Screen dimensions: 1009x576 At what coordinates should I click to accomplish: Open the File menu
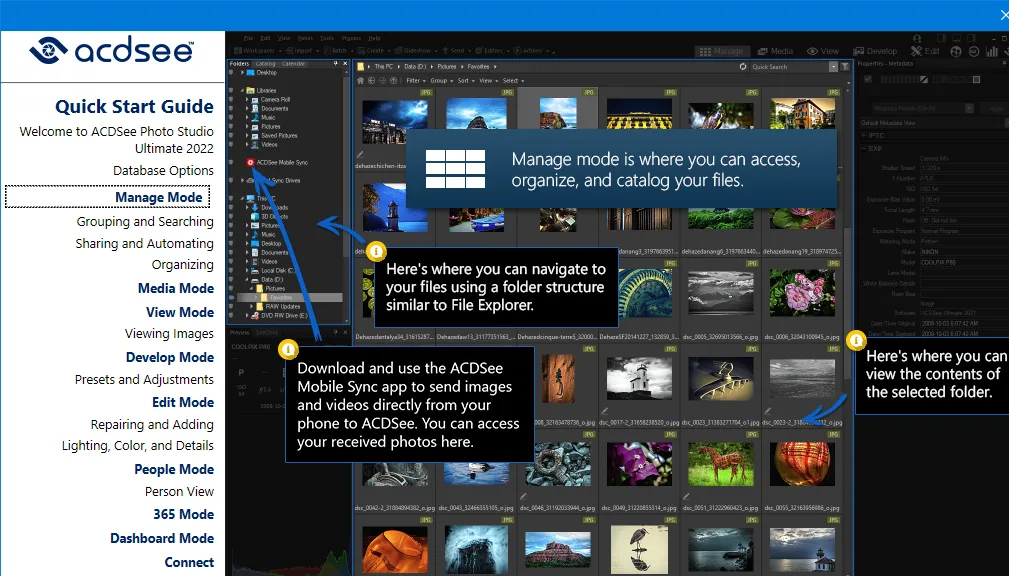coord(248,38)
